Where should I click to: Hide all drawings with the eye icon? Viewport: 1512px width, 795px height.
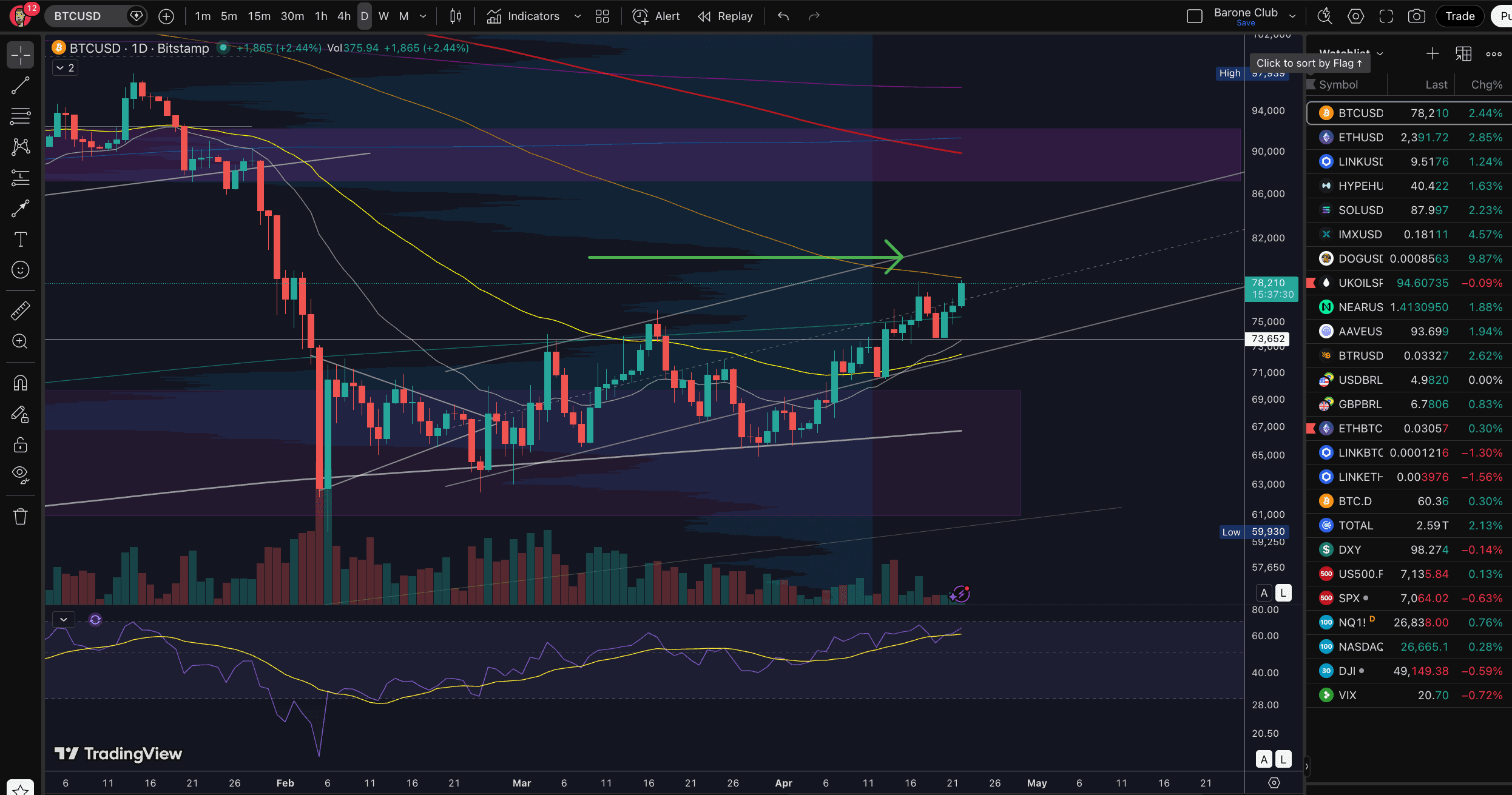[x=20, y=475]
